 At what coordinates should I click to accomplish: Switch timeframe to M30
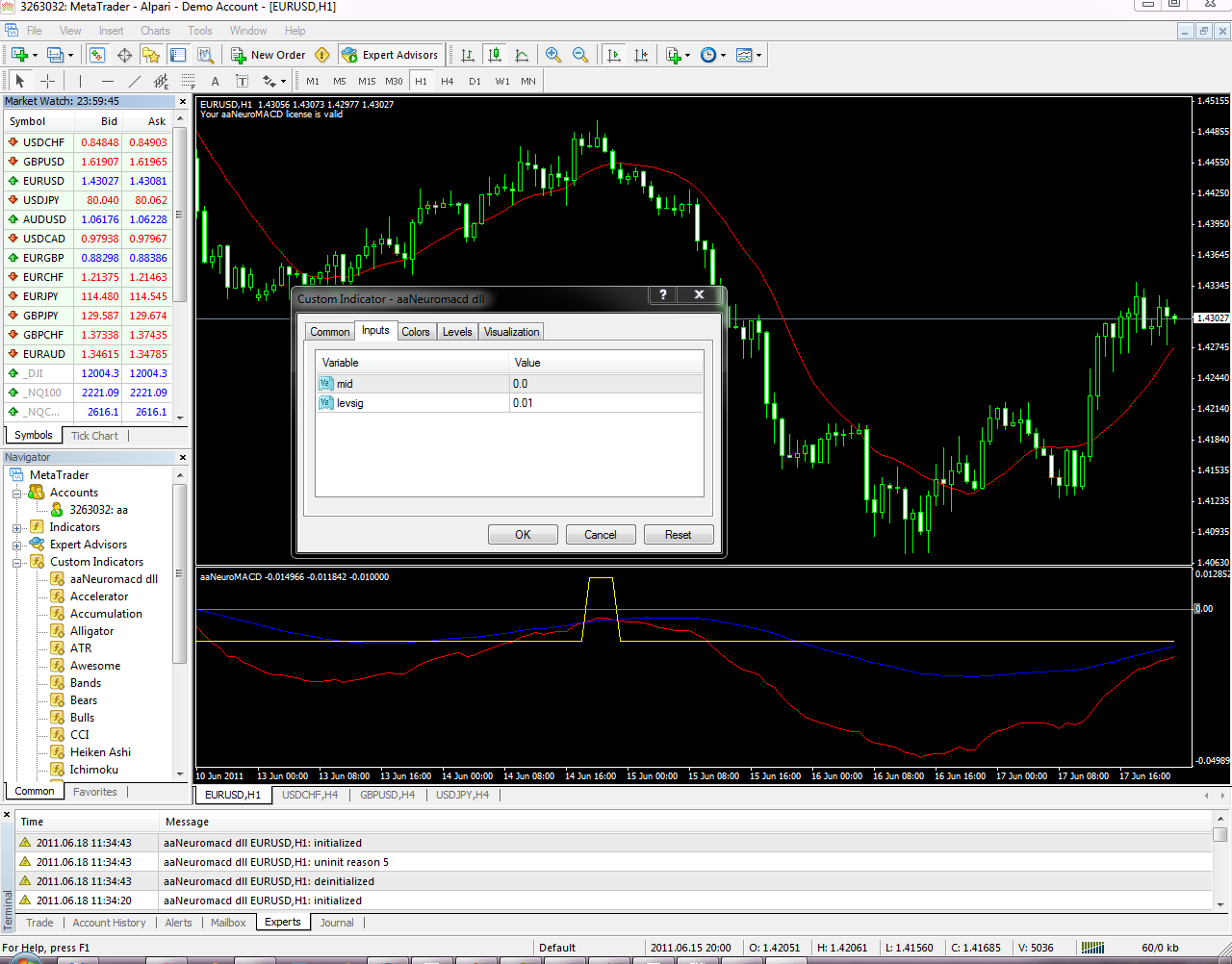coord(394,81)
